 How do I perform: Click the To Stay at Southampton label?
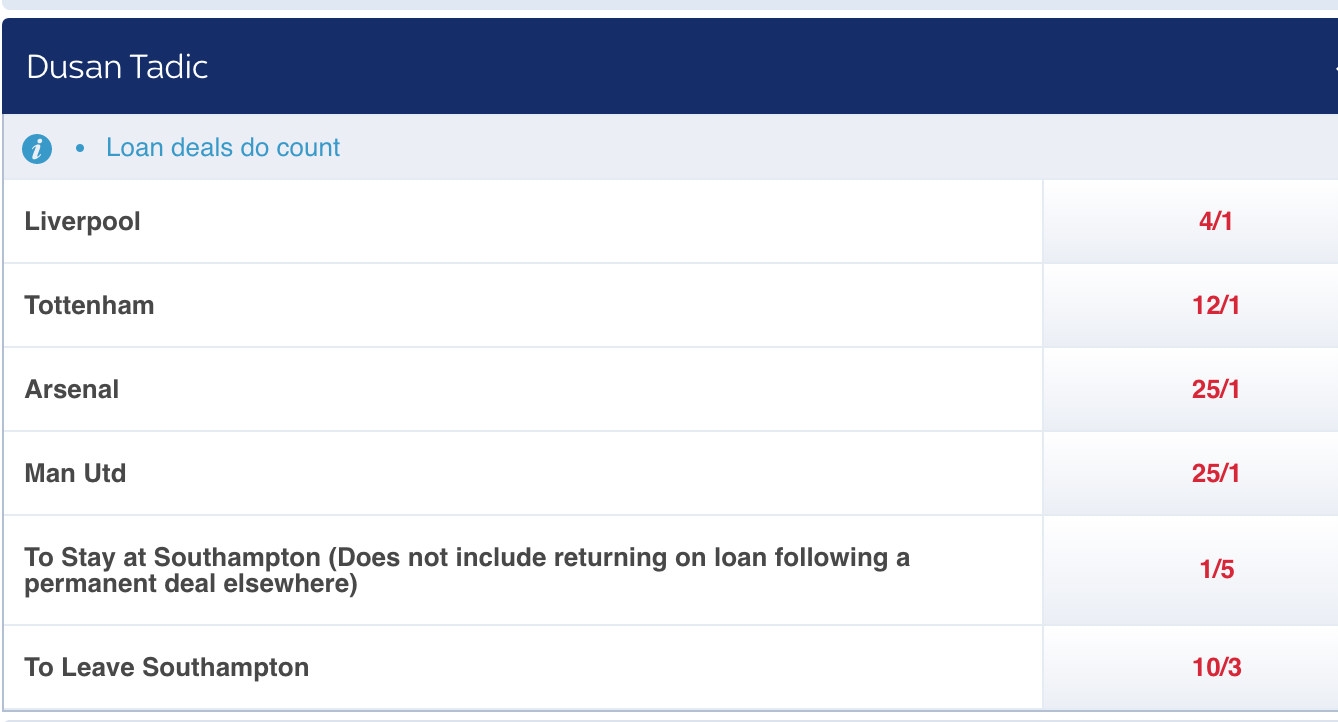pos(468,570)
